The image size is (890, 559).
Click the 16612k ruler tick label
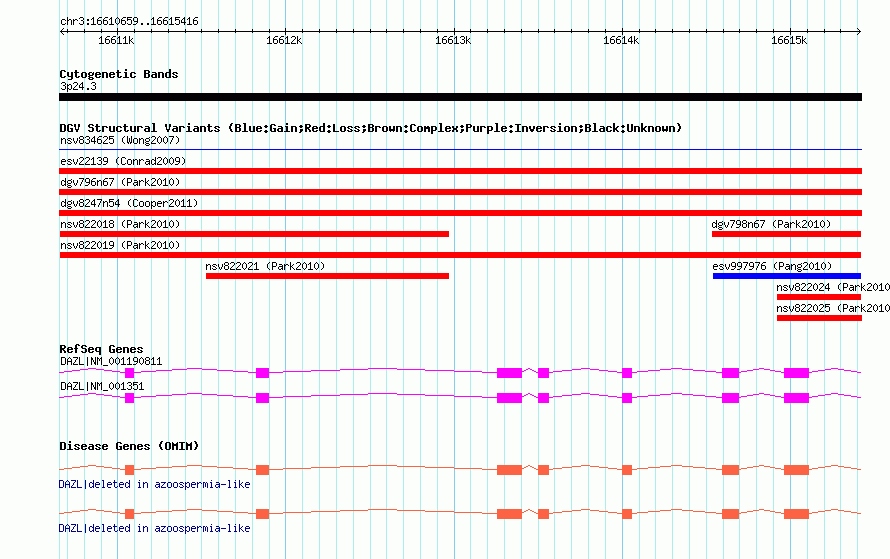(284, 40)
